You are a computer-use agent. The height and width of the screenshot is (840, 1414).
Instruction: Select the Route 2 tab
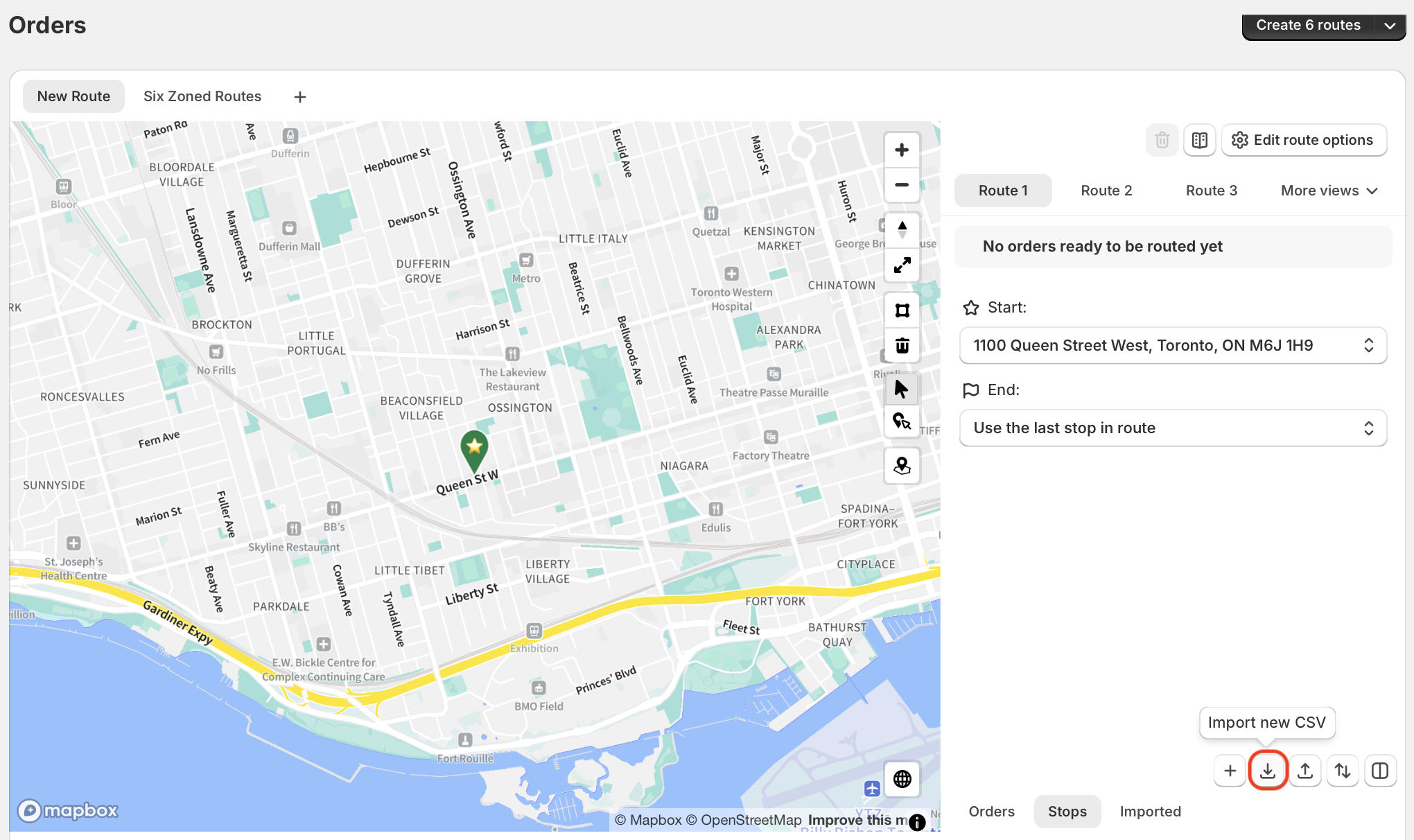1106,191
